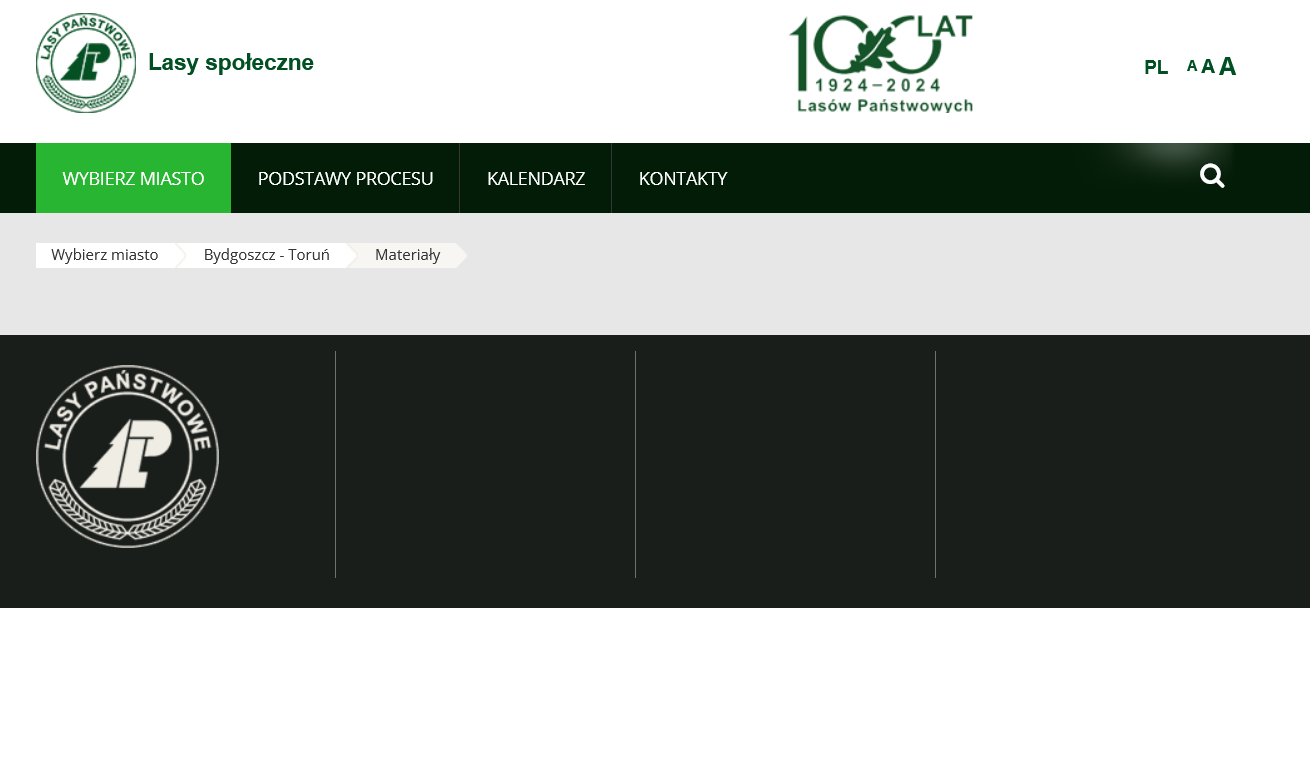Select the Materiały breadcrumb item

click(x=407, y=255)
